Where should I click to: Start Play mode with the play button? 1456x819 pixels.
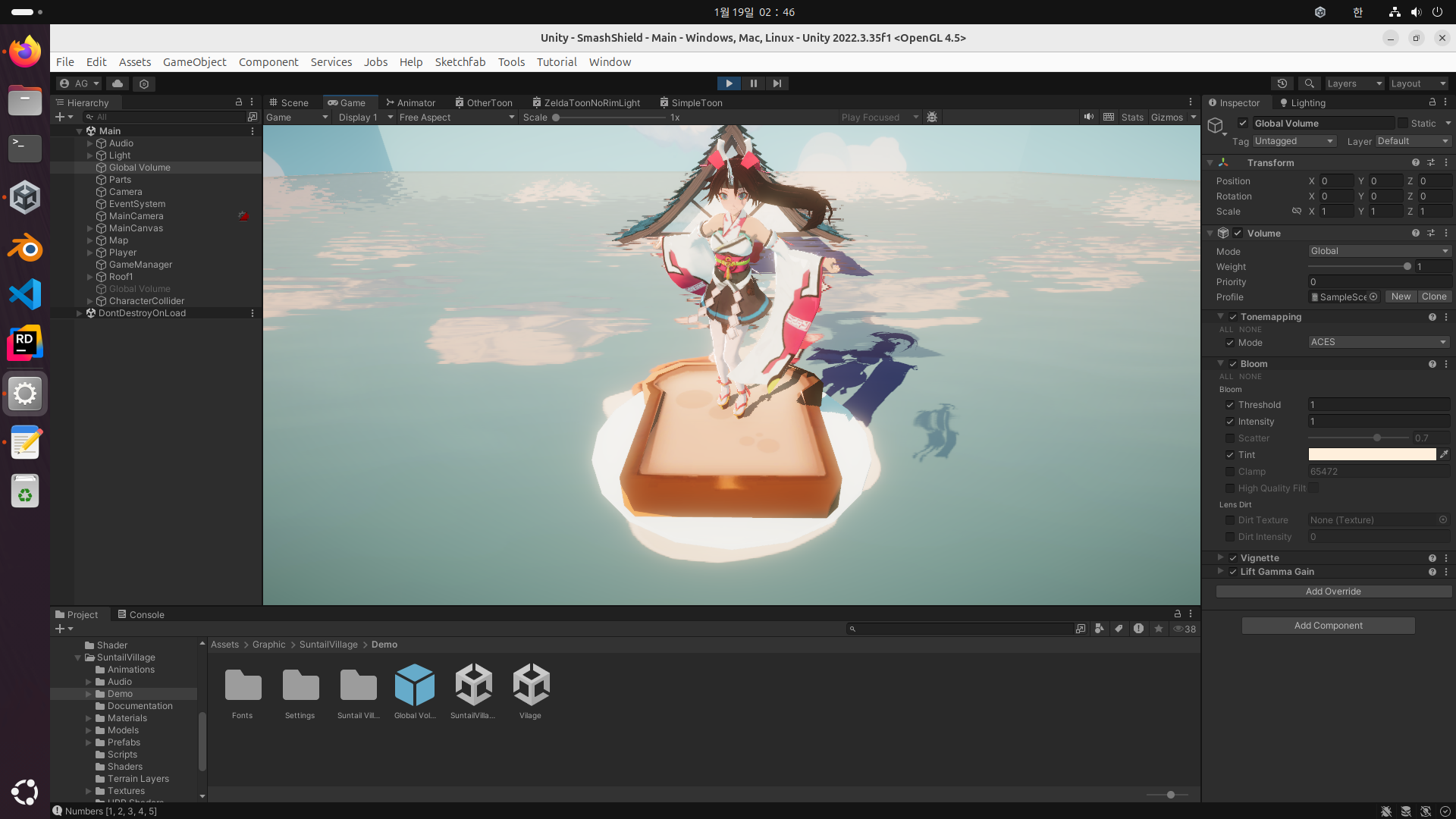(729, 83)
